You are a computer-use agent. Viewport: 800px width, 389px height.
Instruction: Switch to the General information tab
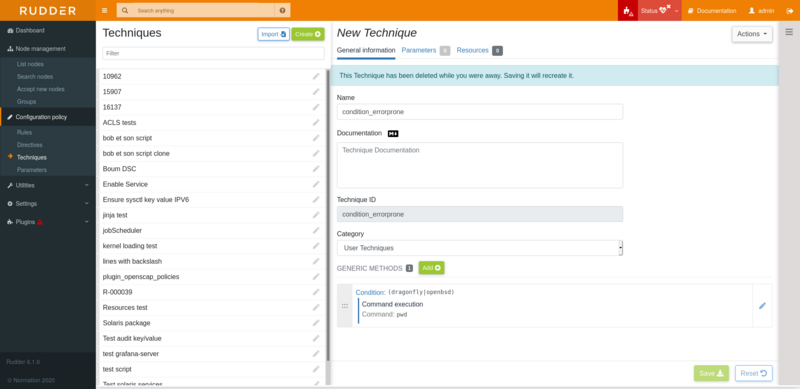pyautogui.click(x=366, y=51)
